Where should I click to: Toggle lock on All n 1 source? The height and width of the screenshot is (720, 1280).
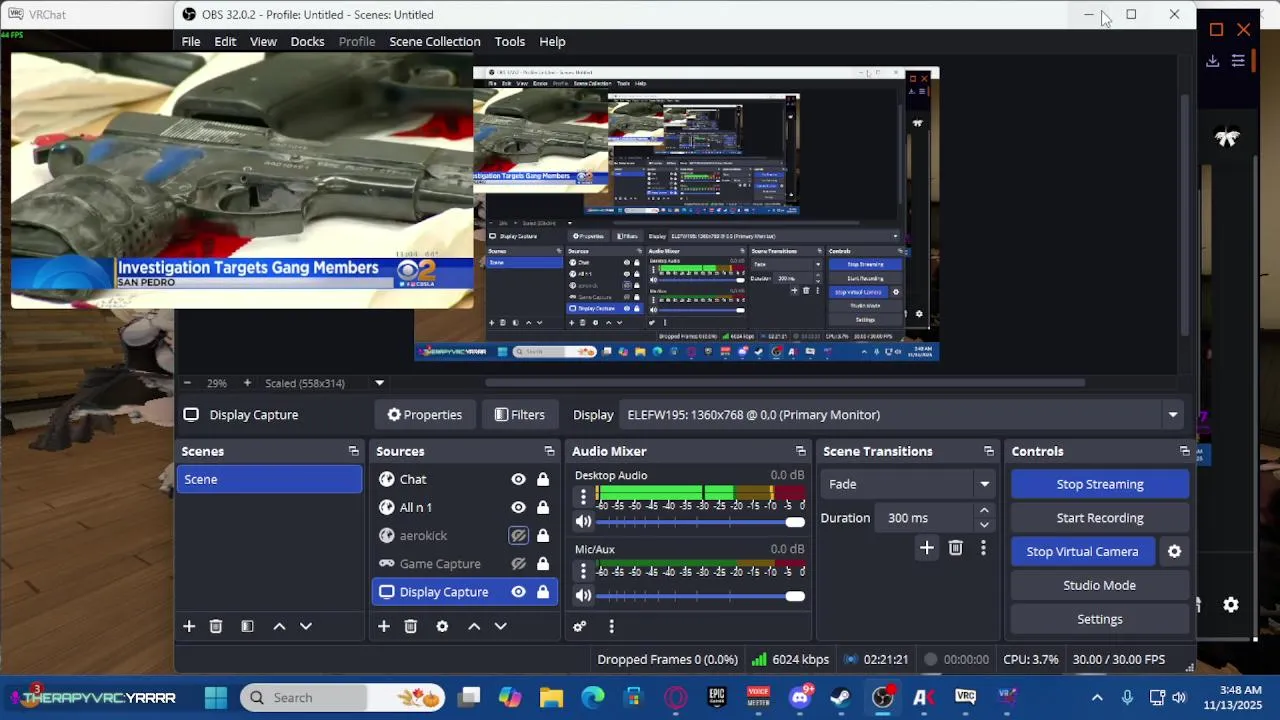coord(543,507)
